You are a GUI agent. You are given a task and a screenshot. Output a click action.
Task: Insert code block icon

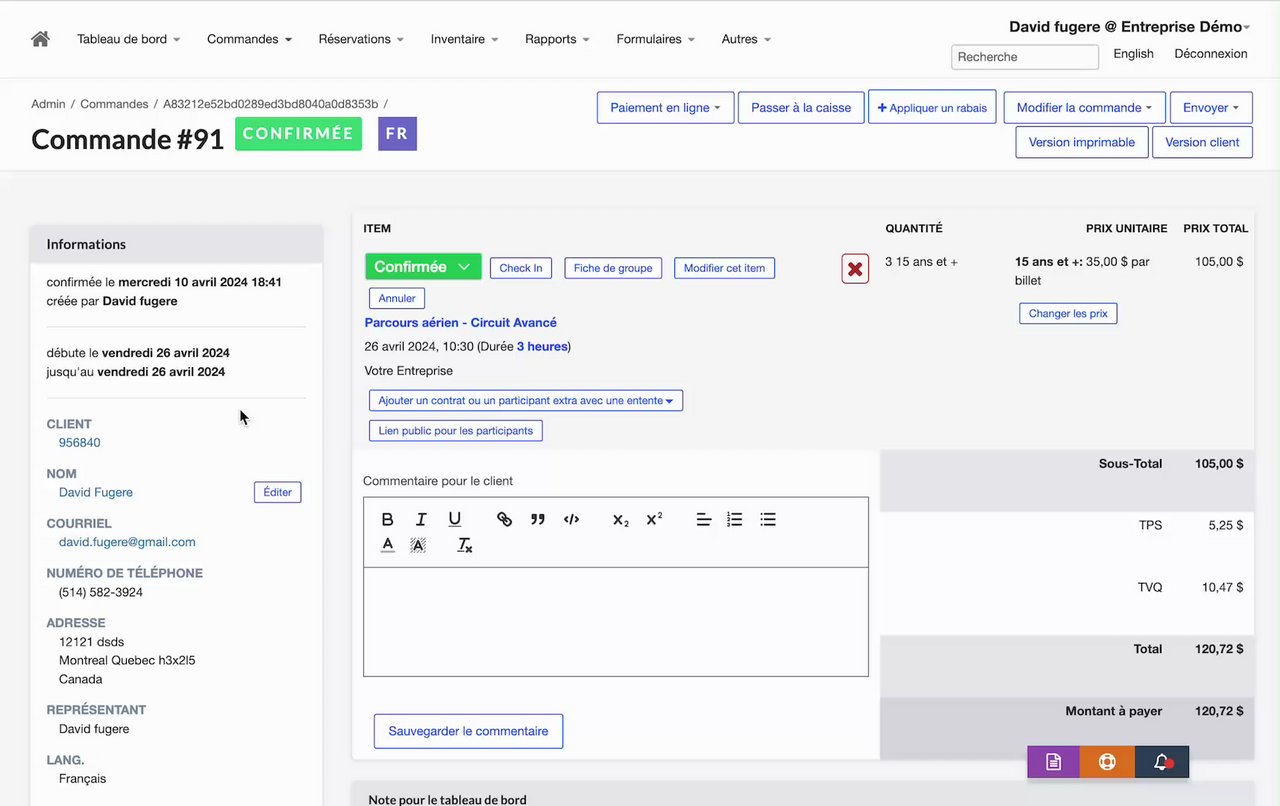[x=571, y=519]
